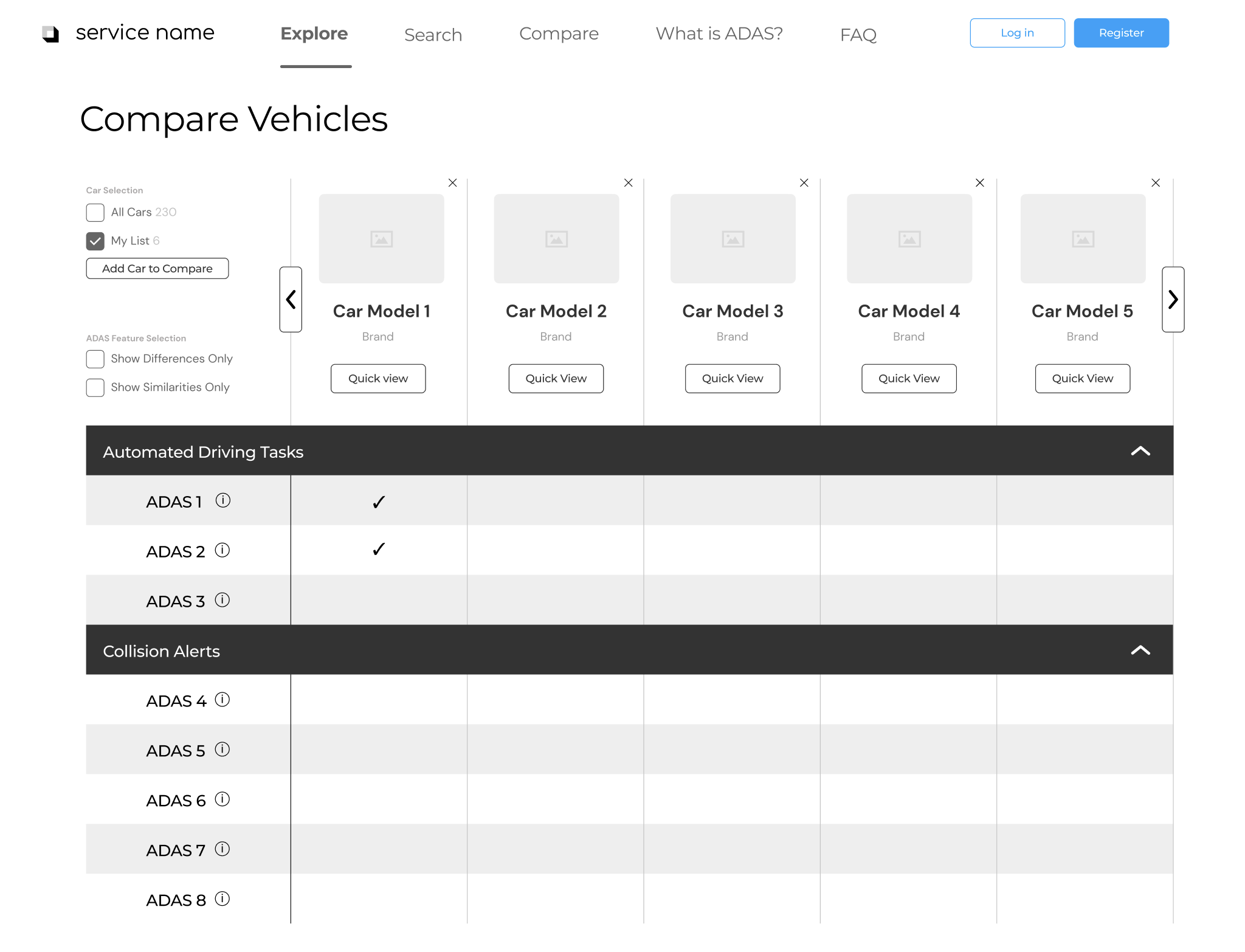Check the All Cars checkbox

95,213
